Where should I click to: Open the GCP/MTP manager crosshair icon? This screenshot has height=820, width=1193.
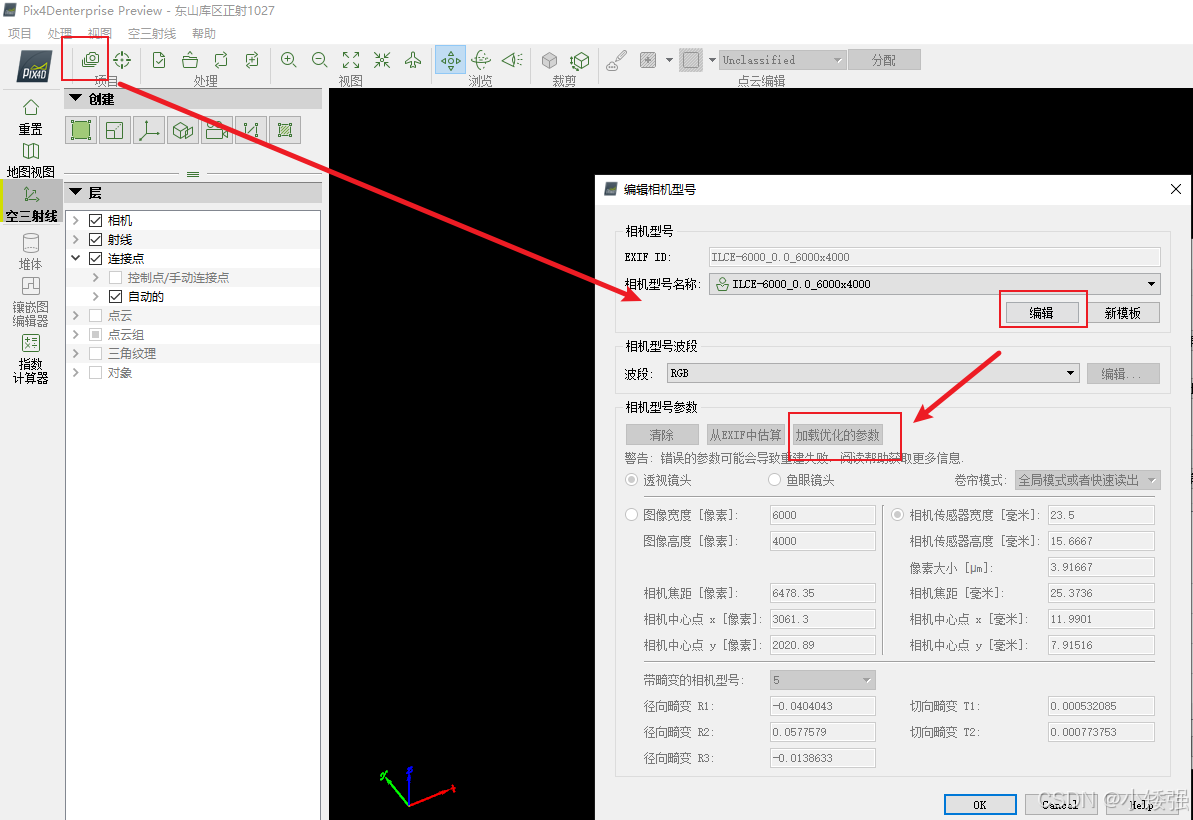point(122,59)
